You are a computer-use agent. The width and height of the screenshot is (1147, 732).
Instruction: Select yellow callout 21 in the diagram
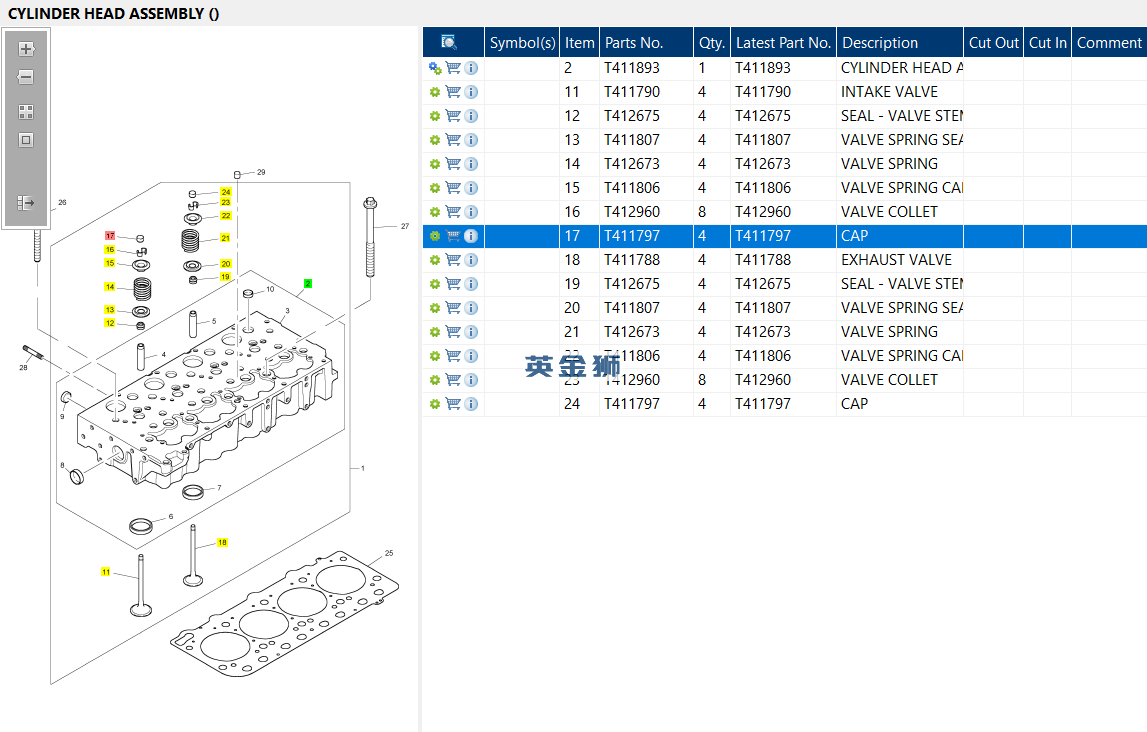[x=226, y=238]
